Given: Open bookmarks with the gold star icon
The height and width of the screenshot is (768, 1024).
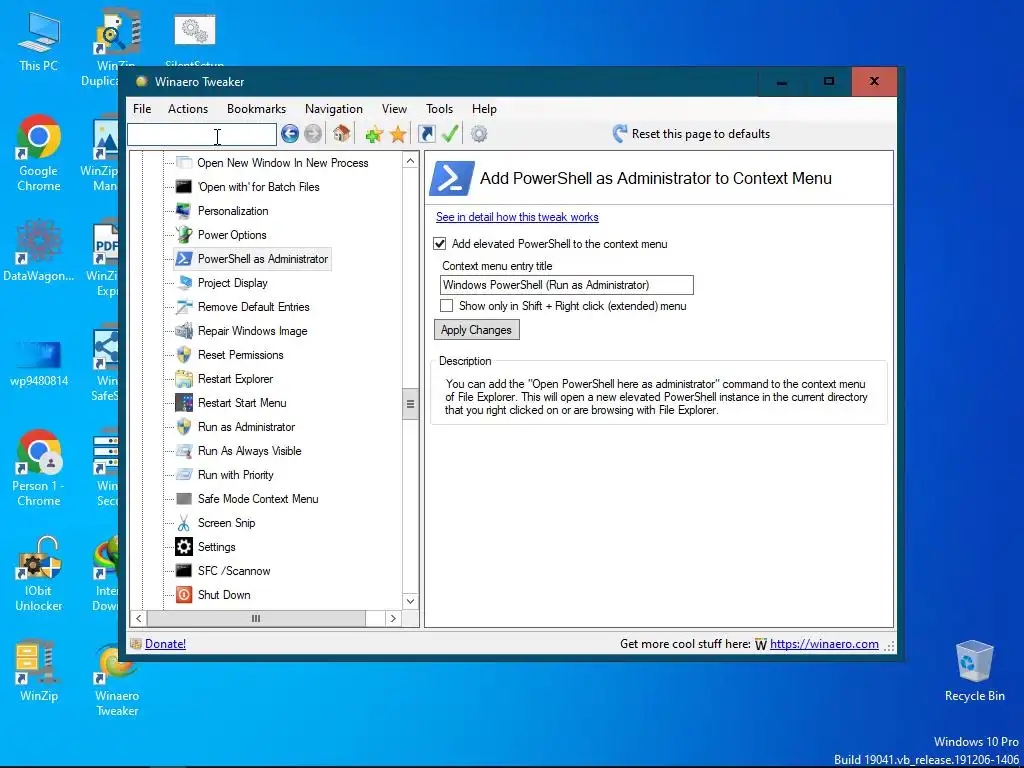Looking at the screenshot, I should [398, 135].
